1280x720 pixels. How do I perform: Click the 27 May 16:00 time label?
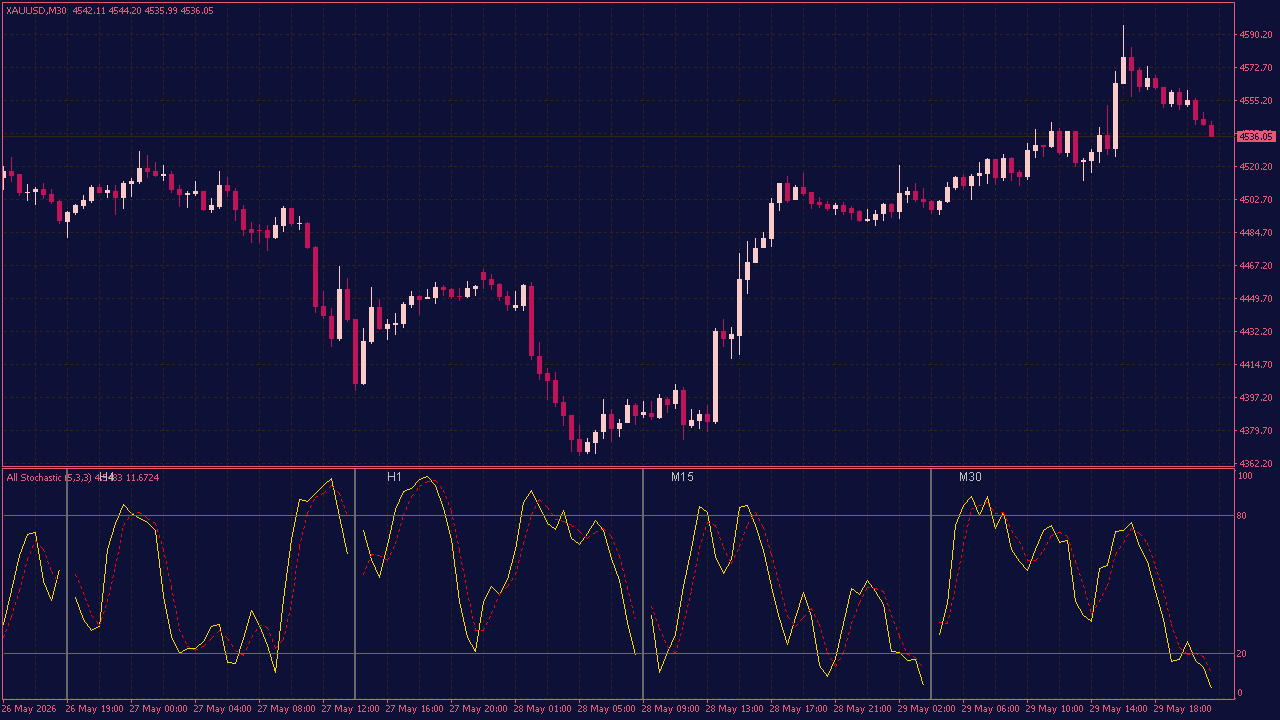[x=415, y=709]
